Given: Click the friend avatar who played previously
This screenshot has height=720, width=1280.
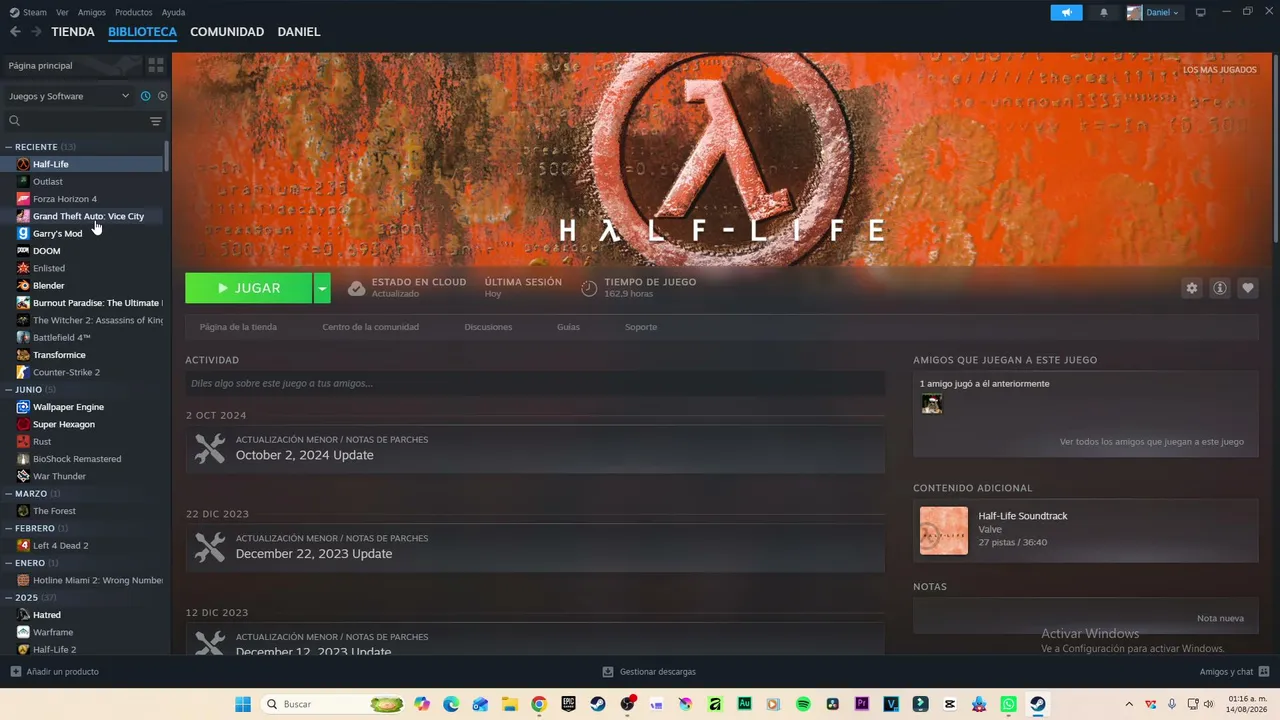Looking at the screenshot, I should [932, 404].
